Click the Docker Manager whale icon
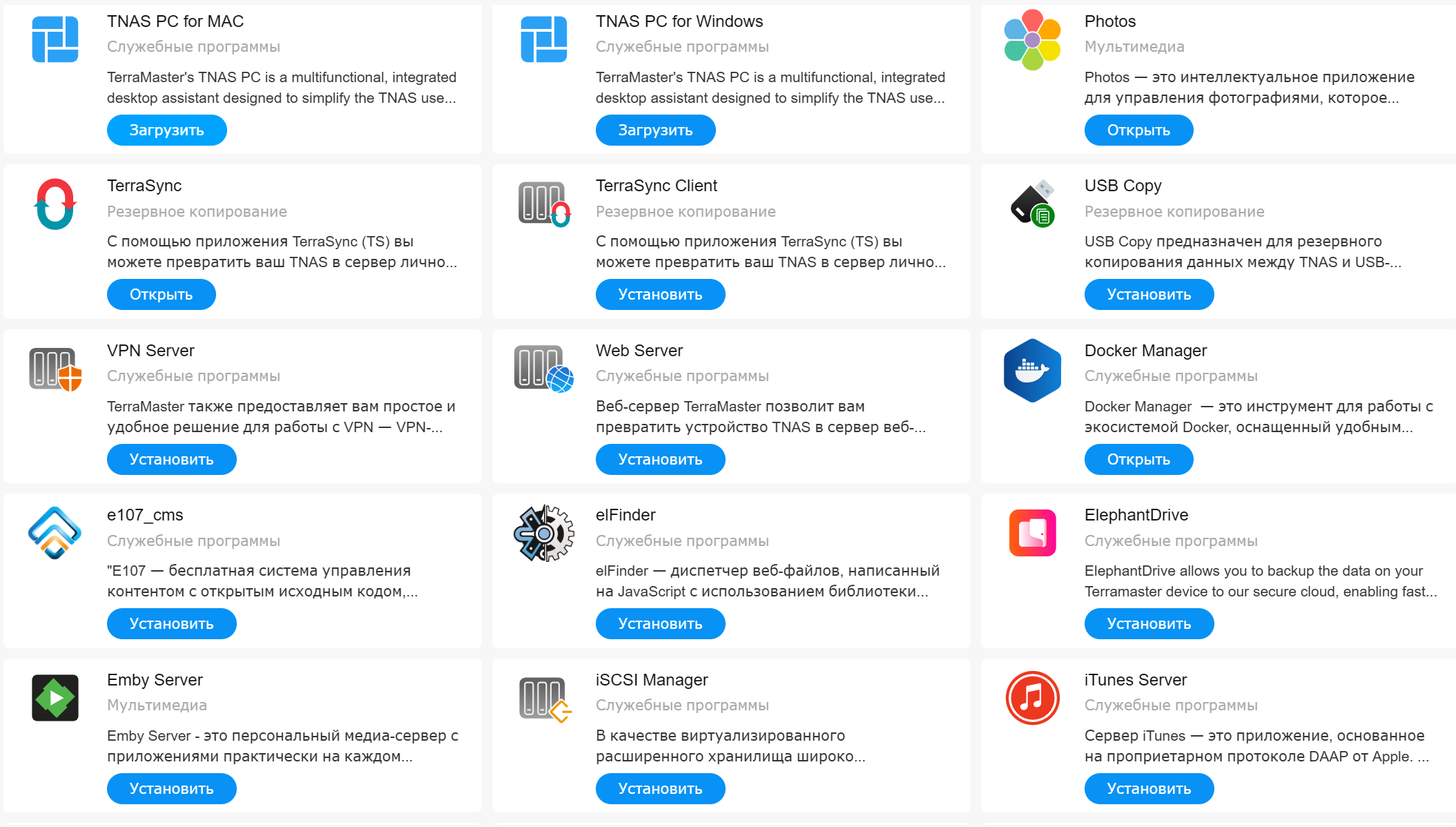Screen dimensions: 1456x827 click(x=1032, y=370)
